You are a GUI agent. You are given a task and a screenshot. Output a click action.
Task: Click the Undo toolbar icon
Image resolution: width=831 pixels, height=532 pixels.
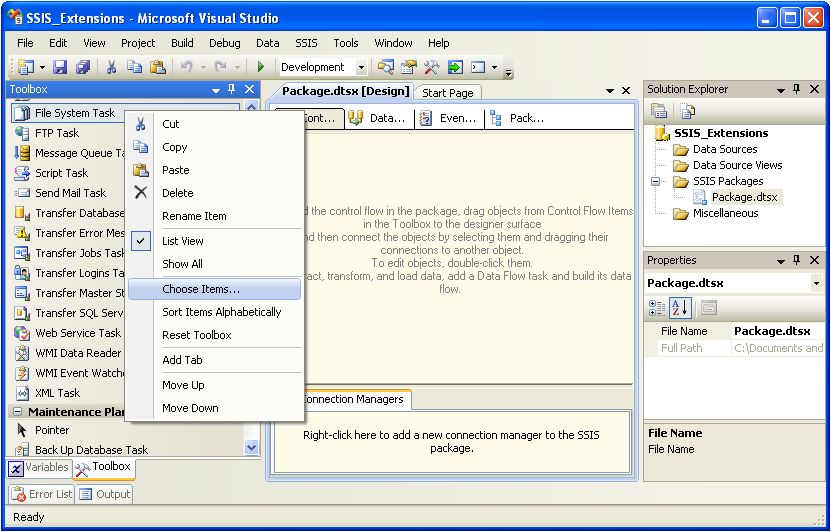[187, 67]
